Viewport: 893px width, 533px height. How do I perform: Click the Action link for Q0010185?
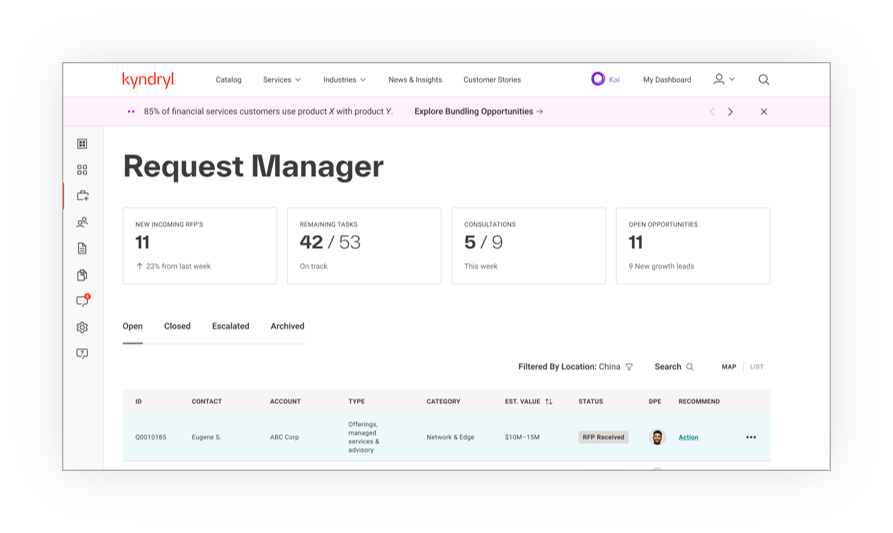point(688,437)
